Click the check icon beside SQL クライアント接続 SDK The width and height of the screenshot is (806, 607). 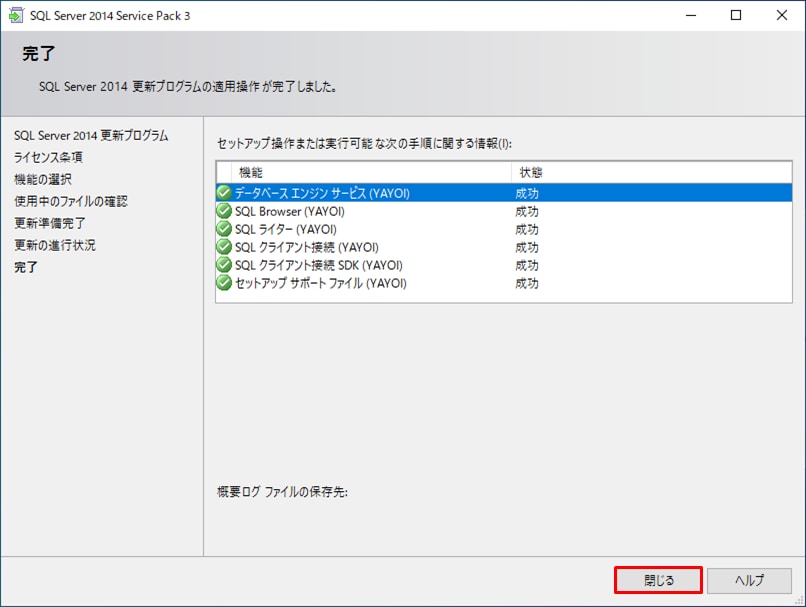point(224,265)
